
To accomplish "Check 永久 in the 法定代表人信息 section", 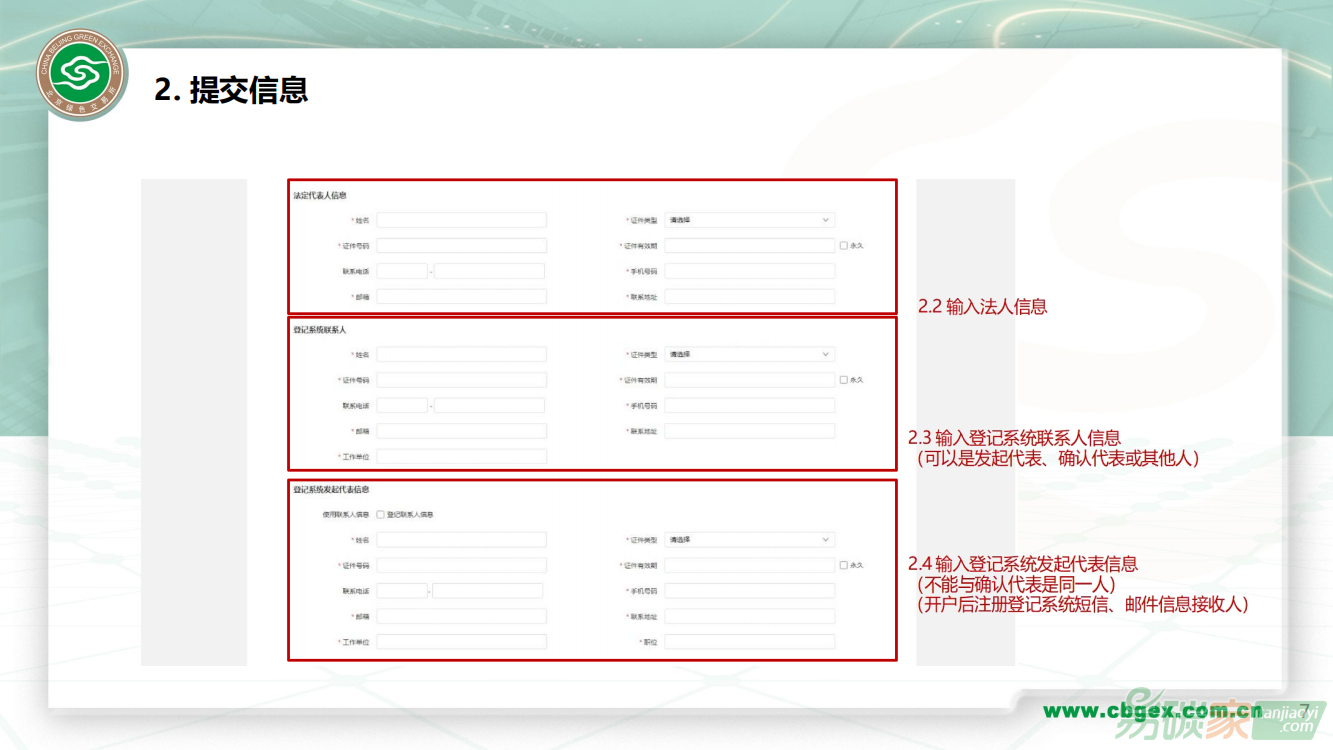I will (844, 245).
